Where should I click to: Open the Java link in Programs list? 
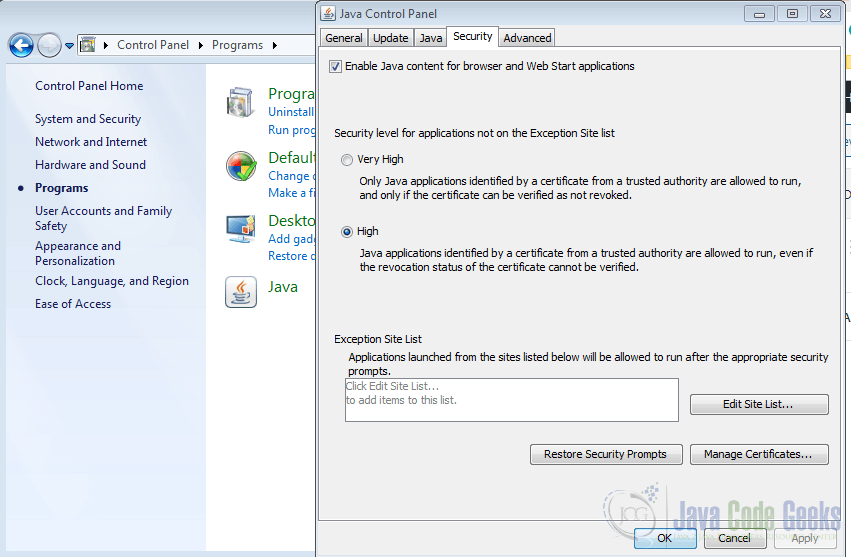click(x=283, y=287)
